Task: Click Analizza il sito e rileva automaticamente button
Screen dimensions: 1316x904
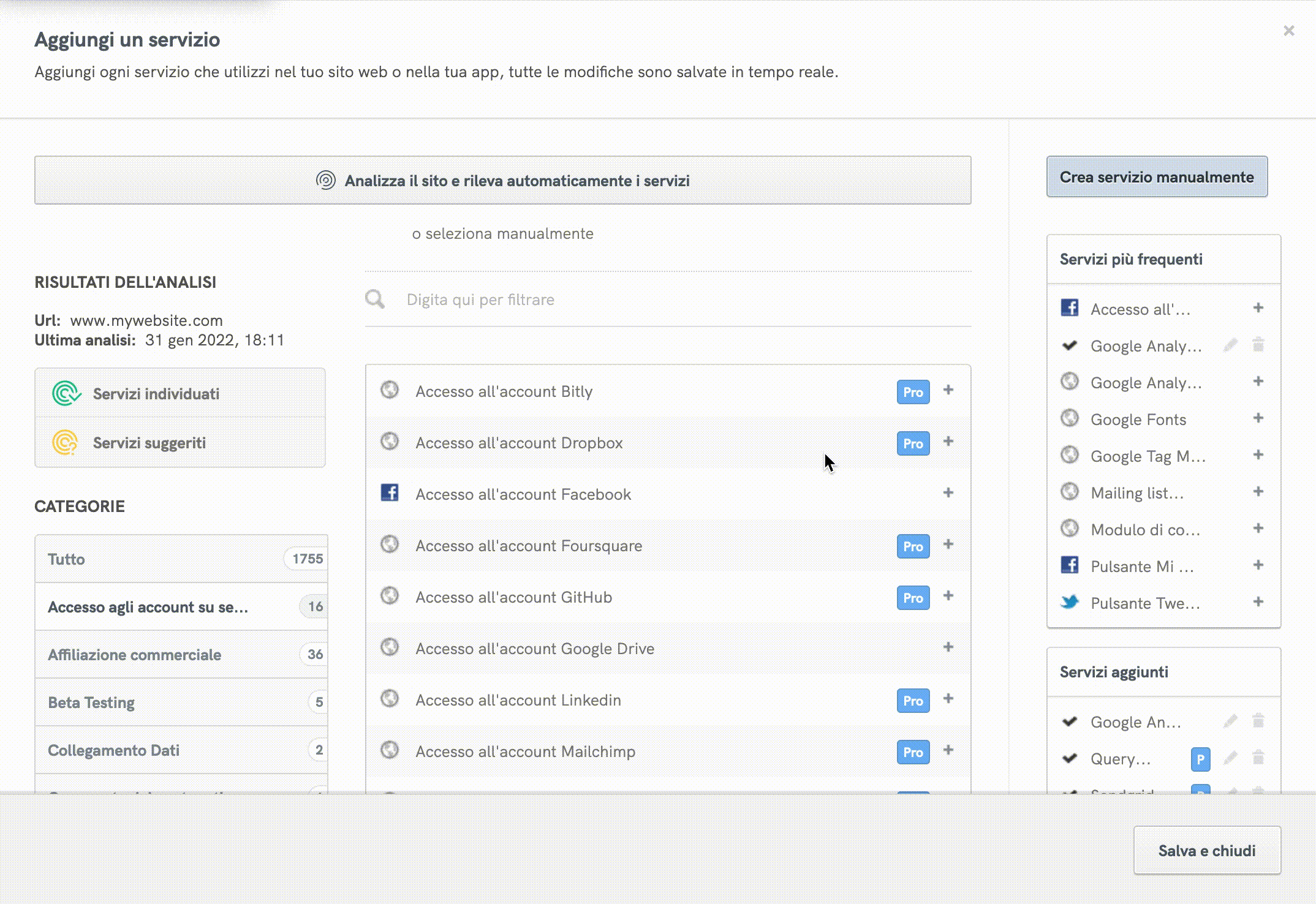Action: [502, 181]
